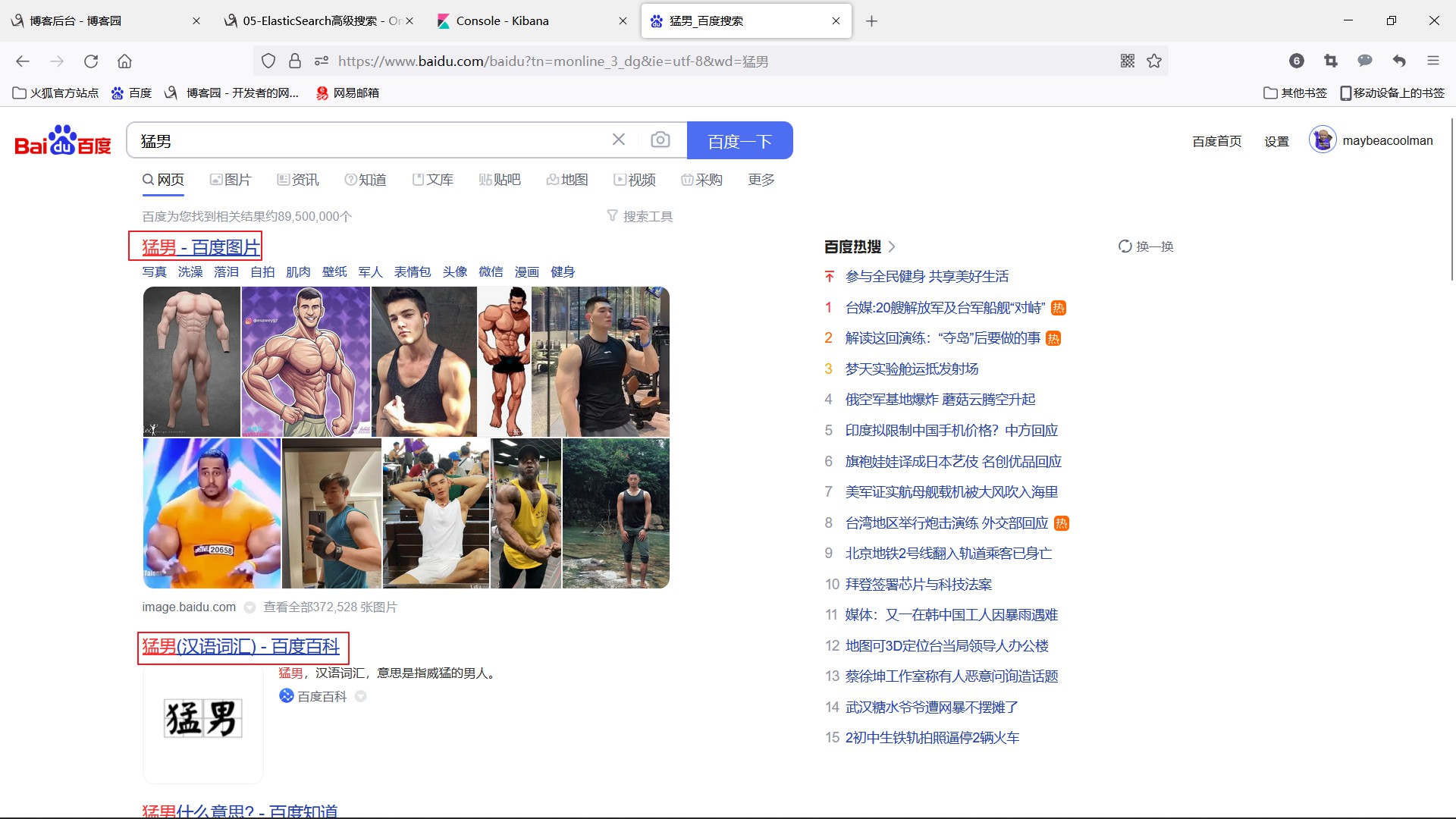Open a new browser tab

click(x=872, y=21)
